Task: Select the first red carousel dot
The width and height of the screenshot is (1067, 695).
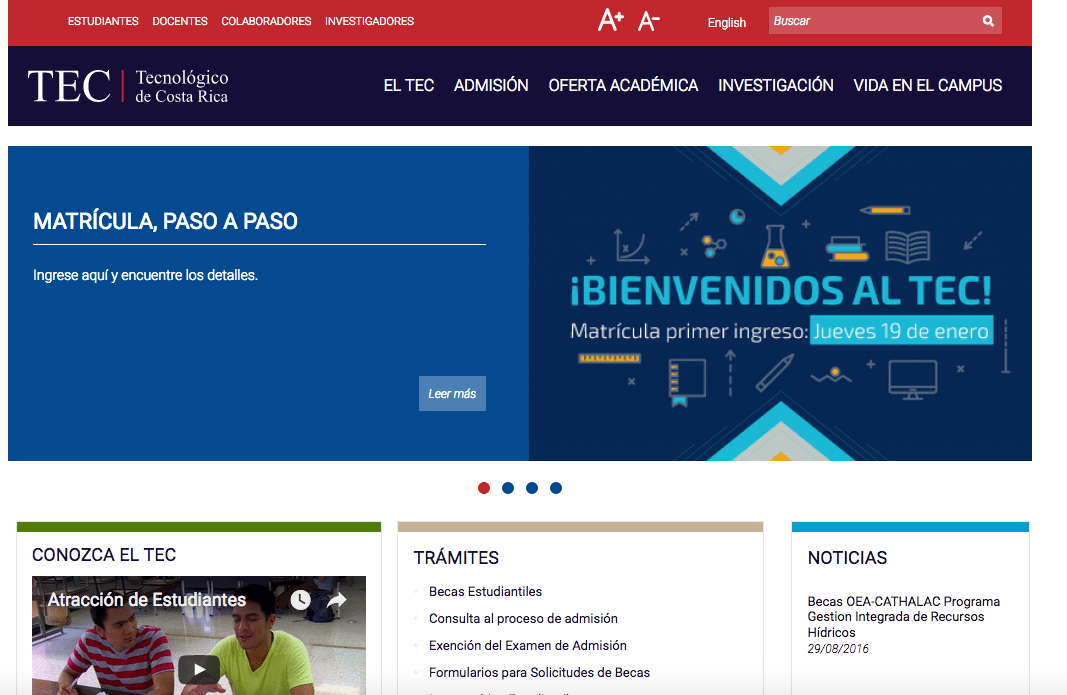Action: pyautogui.click(x=483, y=488)
